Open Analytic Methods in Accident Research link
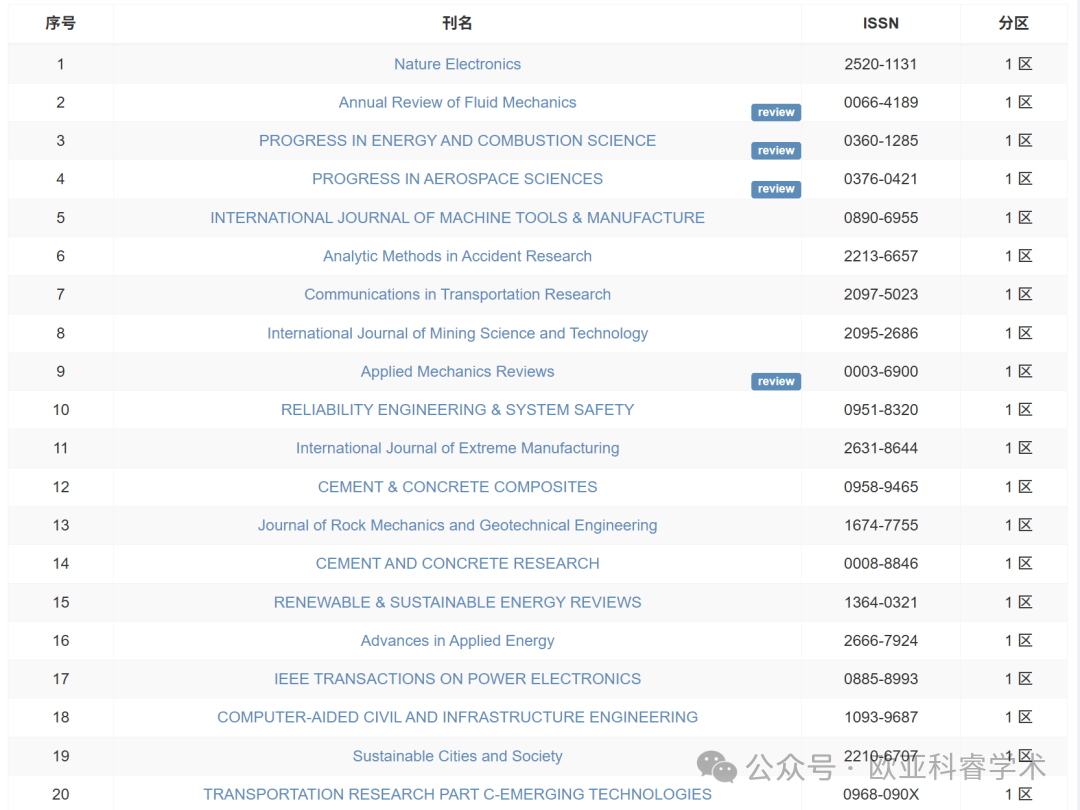 pos(457,256)
